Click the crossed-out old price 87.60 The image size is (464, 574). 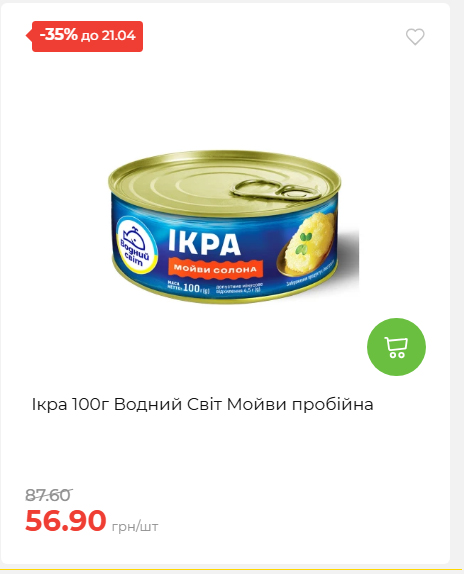click(48, 496)
